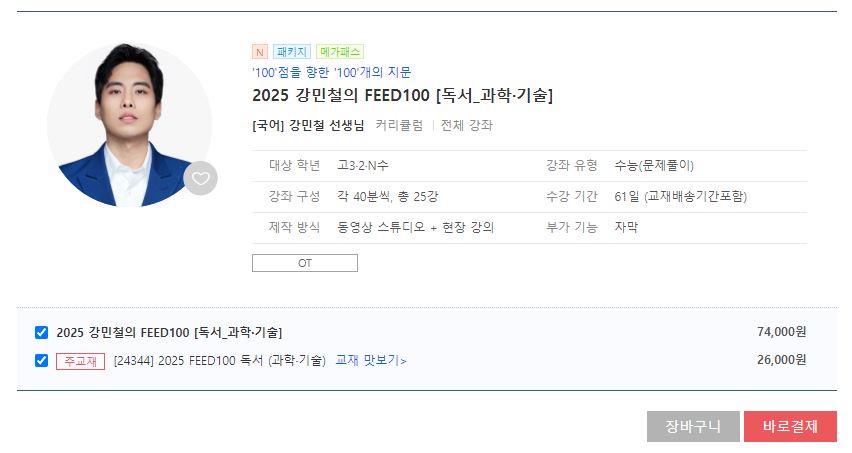Click the 74,000원 course price
852x453 pixels.
coord(781,332)
